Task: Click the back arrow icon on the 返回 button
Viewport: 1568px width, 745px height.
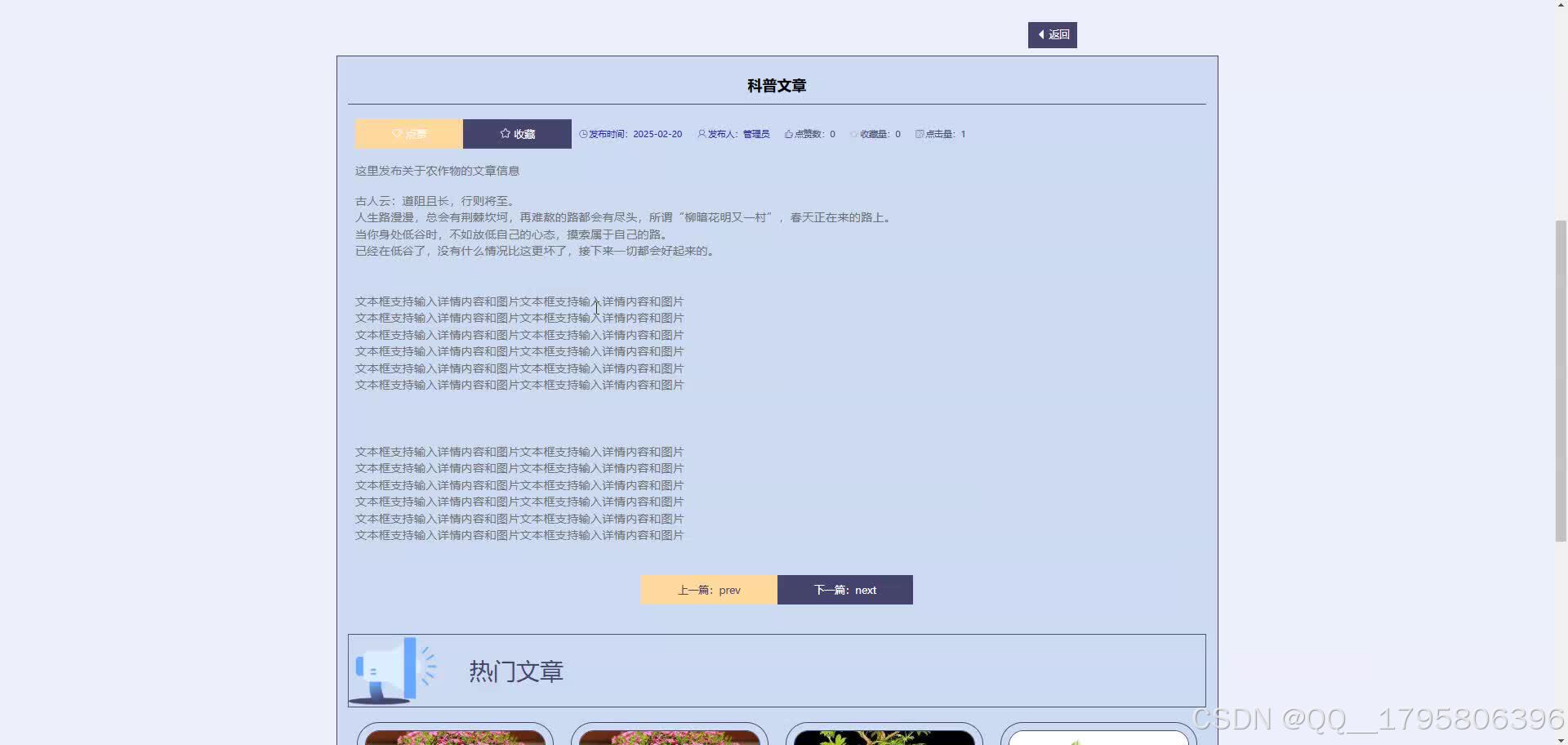Action: (x=1040, y=34)
